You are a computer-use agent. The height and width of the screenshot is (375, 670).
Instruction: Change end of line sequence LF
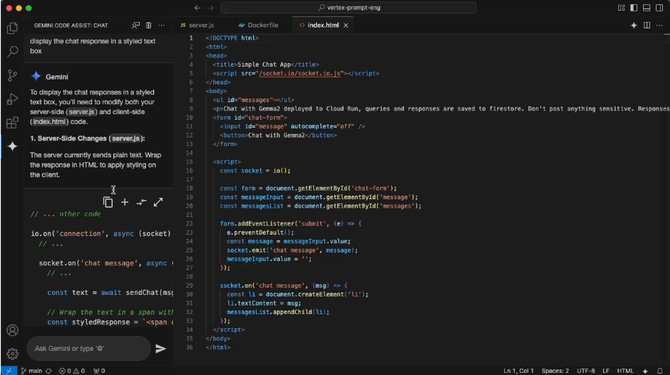(x=605, y=371)
